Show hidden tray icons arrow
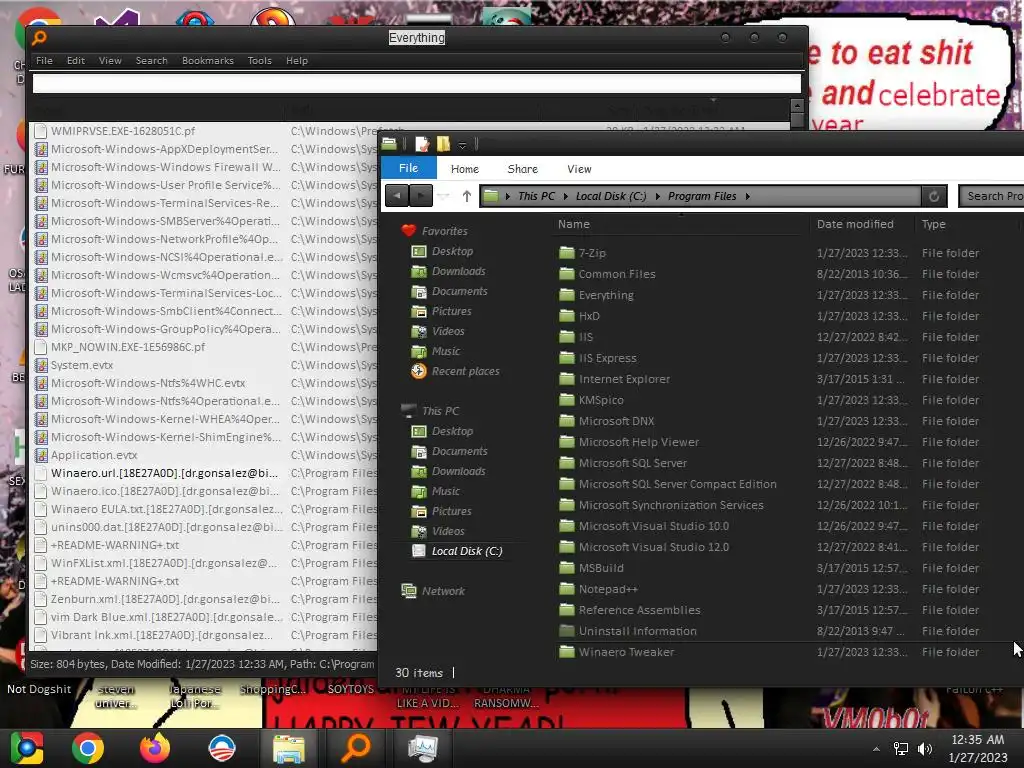The image size is (1024, 768). point(876,749)
